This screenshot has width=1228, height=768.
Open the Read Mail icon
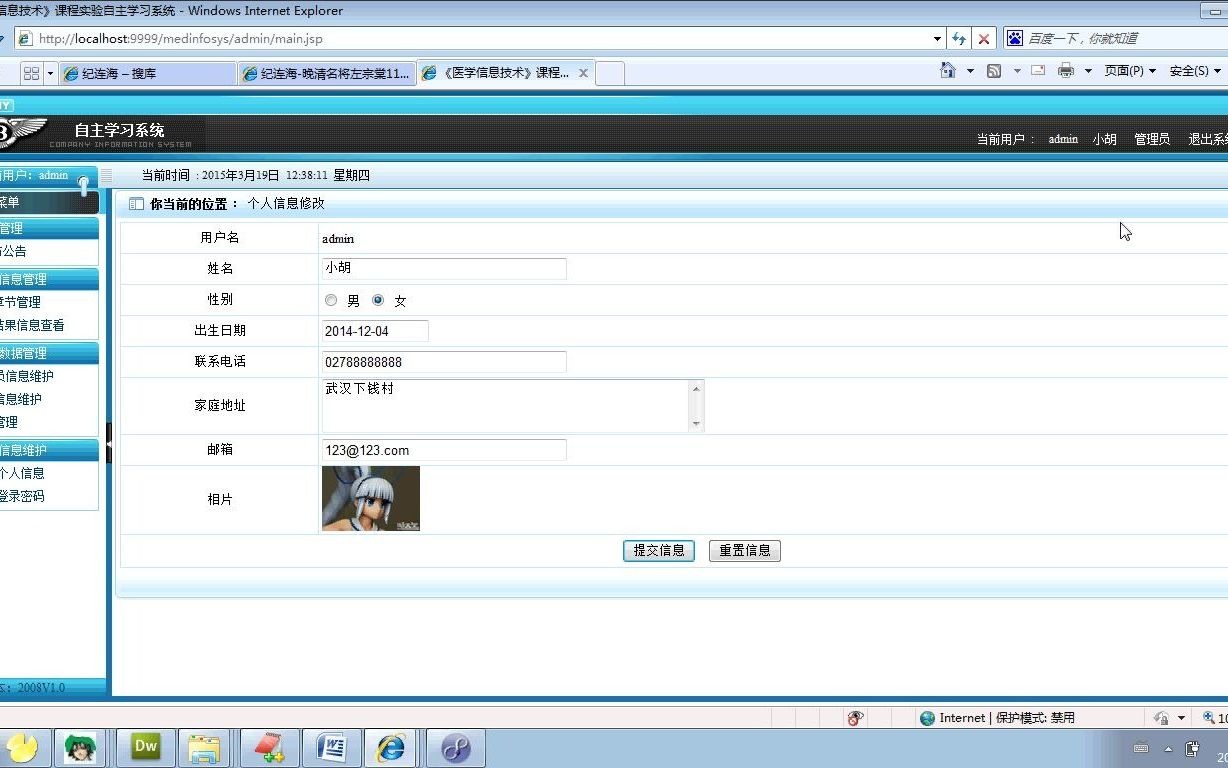pos(1037,70)
